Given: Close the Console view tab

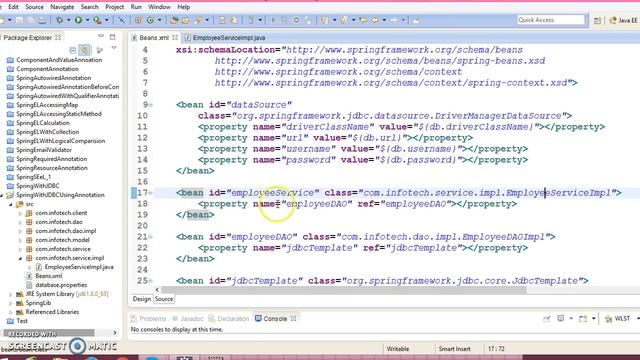Looking at the screenshot, I should (293, 319).
